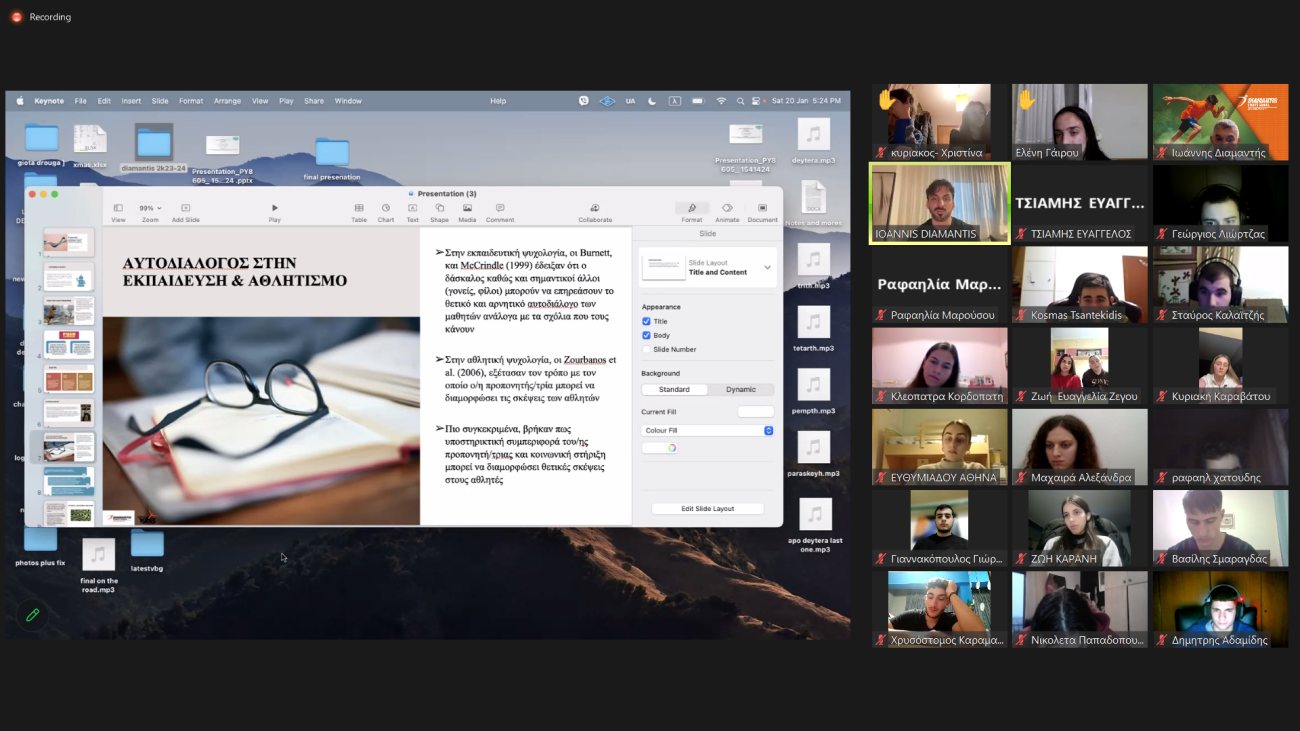The height and width of the screenshot is (731, 1300).
Task: Select the deytera.mp3 desktop file
Action: point(813,141)
